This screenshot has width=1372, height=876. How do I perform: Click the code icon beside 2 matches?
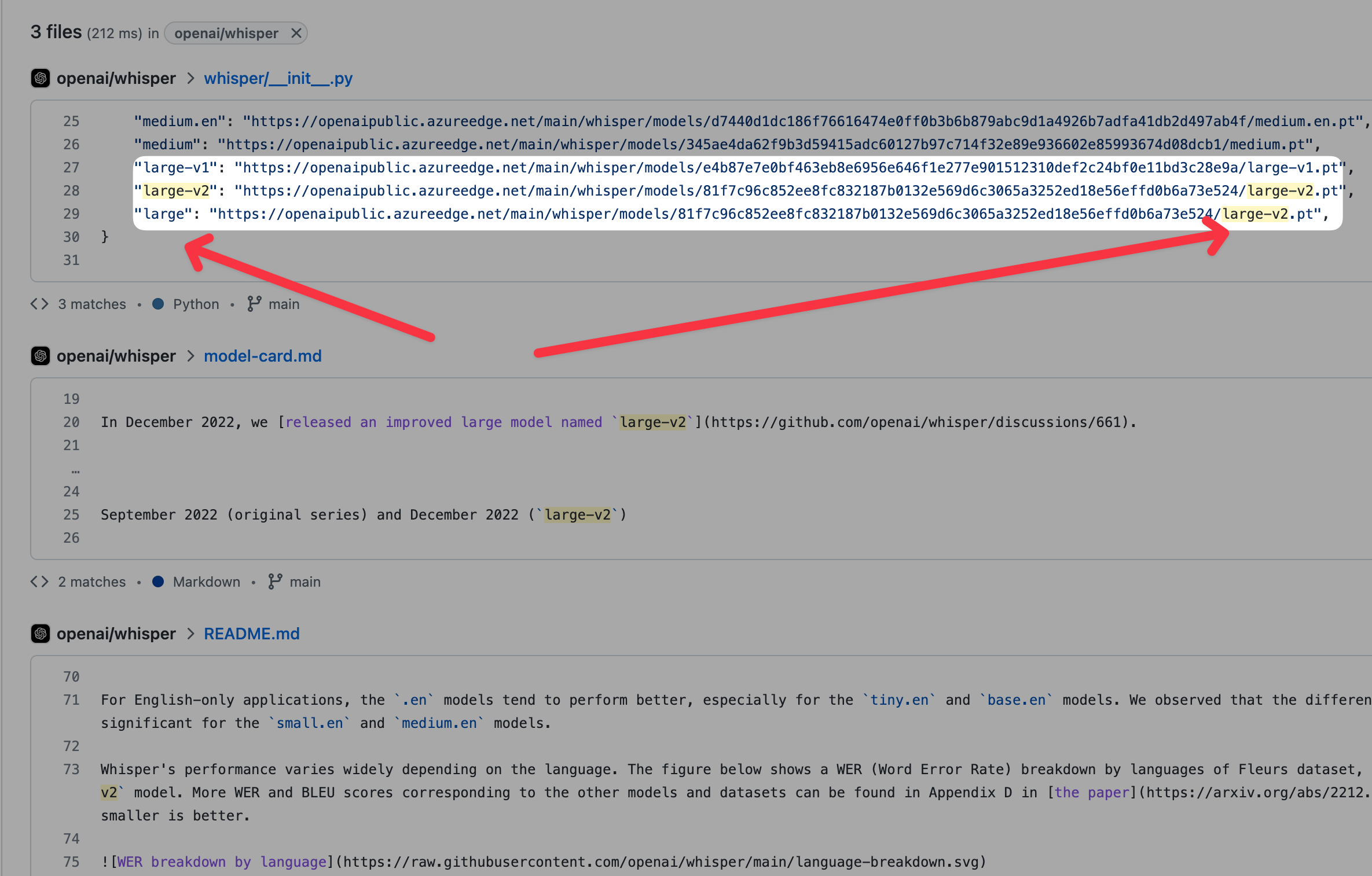coord(39,581)
